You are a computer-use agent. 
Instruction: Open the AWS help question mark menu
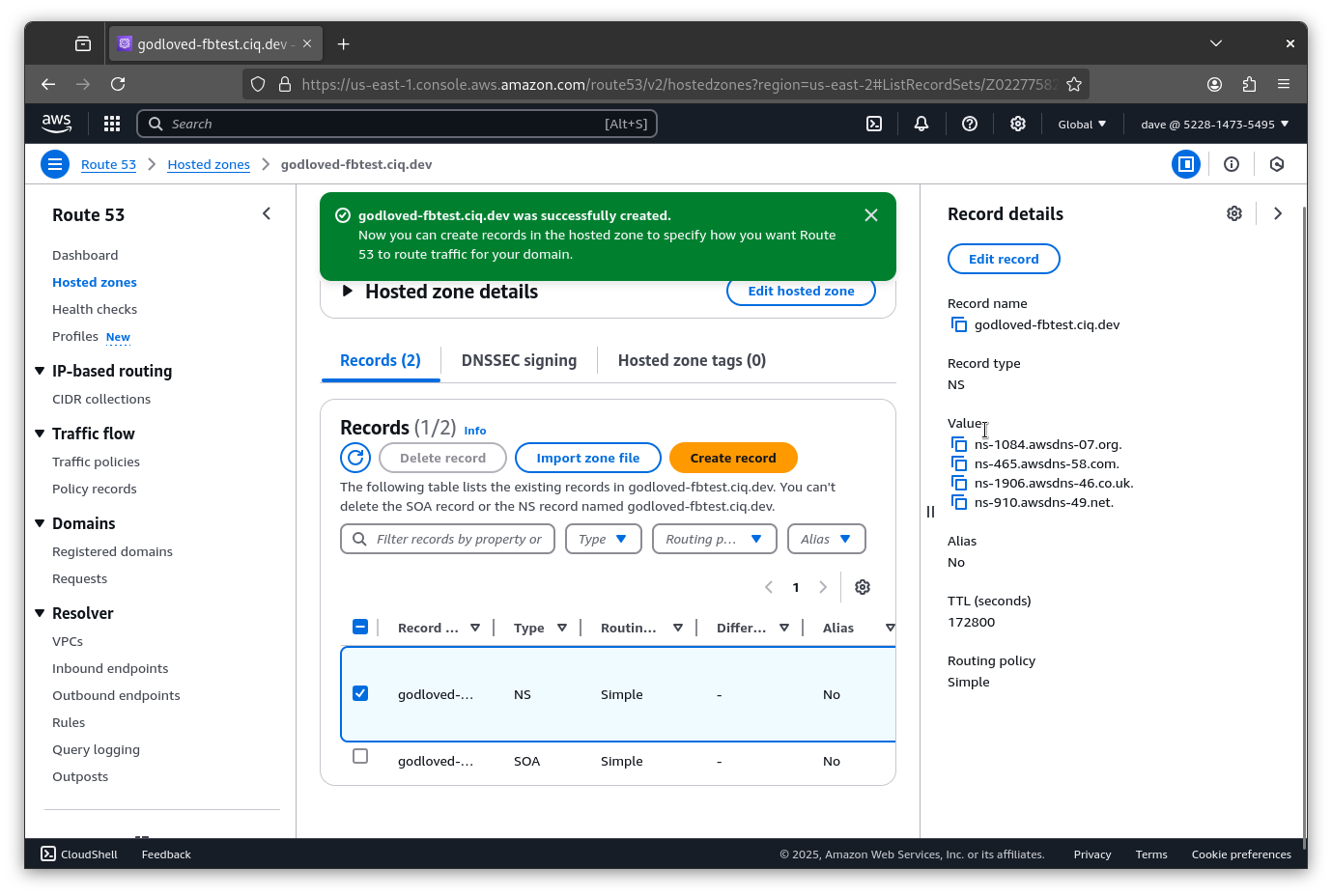[x=970, y=124]
